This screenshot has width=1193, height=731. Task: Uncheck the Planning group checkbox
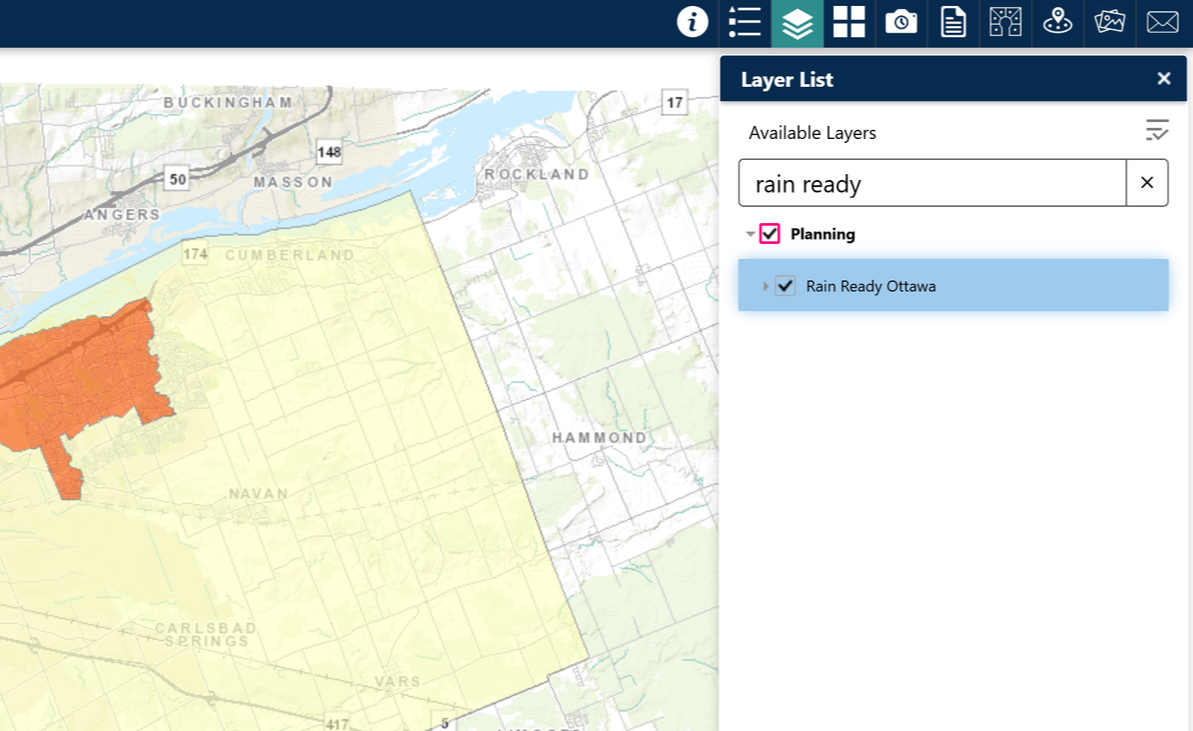pyautogui.click(x=770, y=234)
